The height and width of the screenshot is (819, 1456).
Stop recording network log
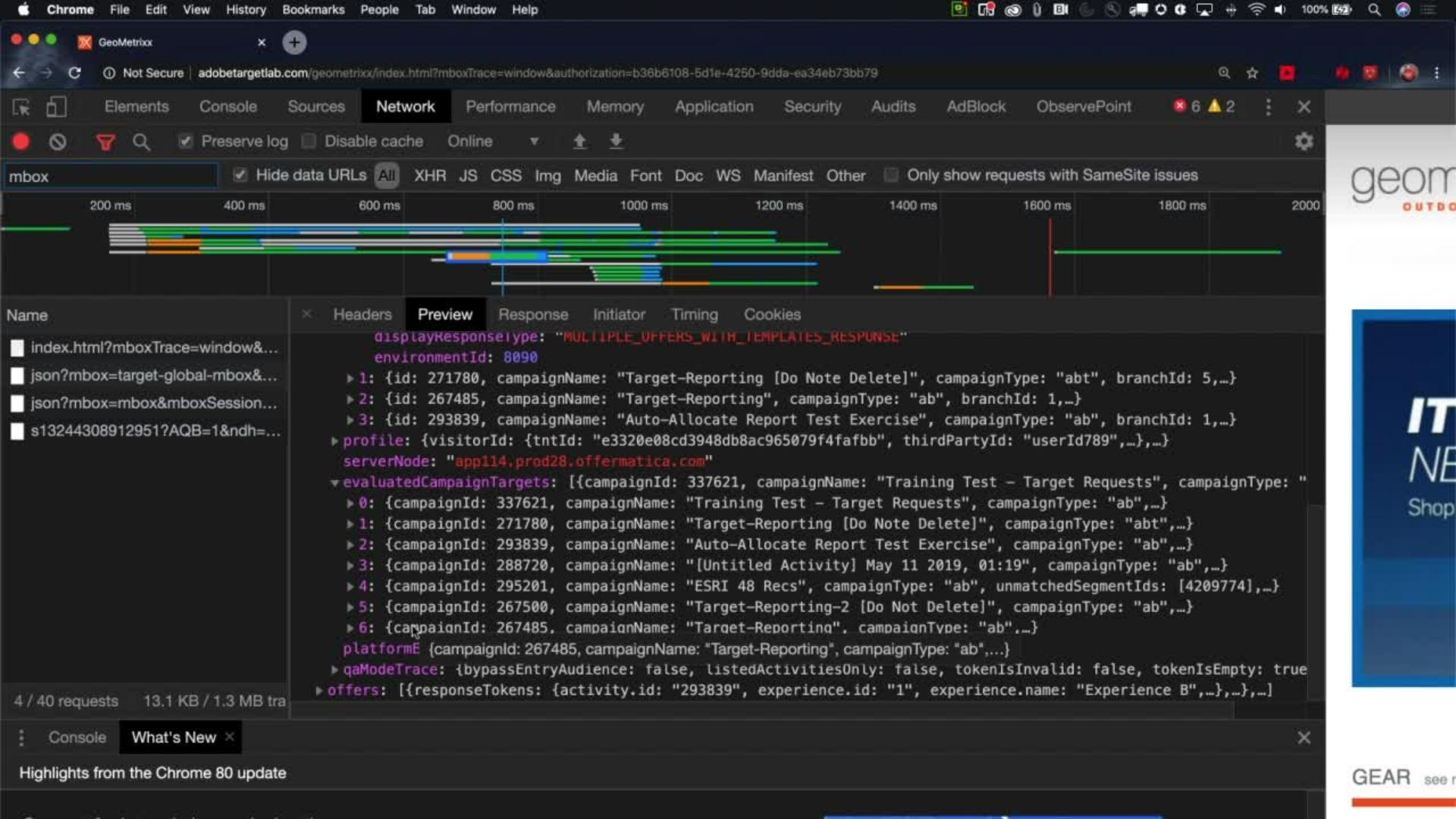pos(20,142)
